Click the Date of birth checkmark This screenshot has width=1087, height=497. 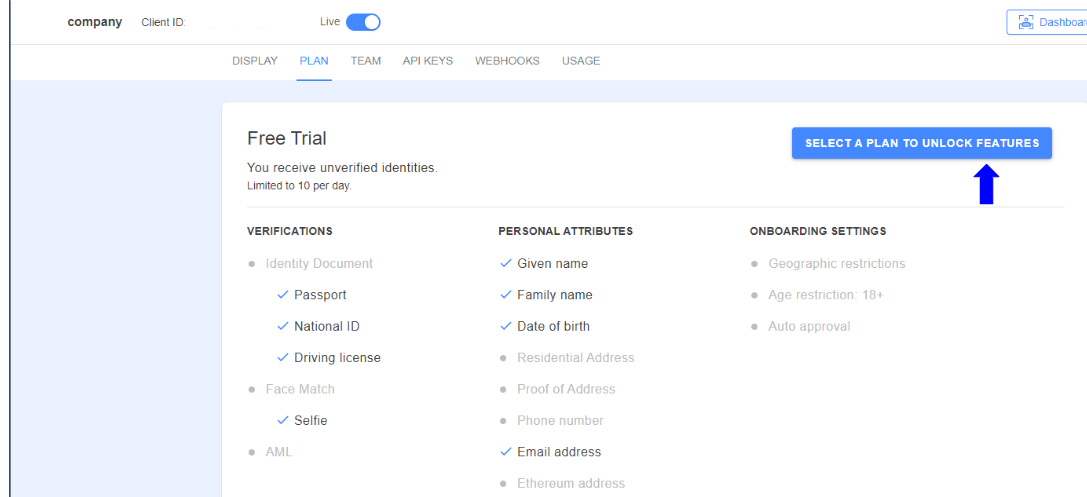(505, 326)
